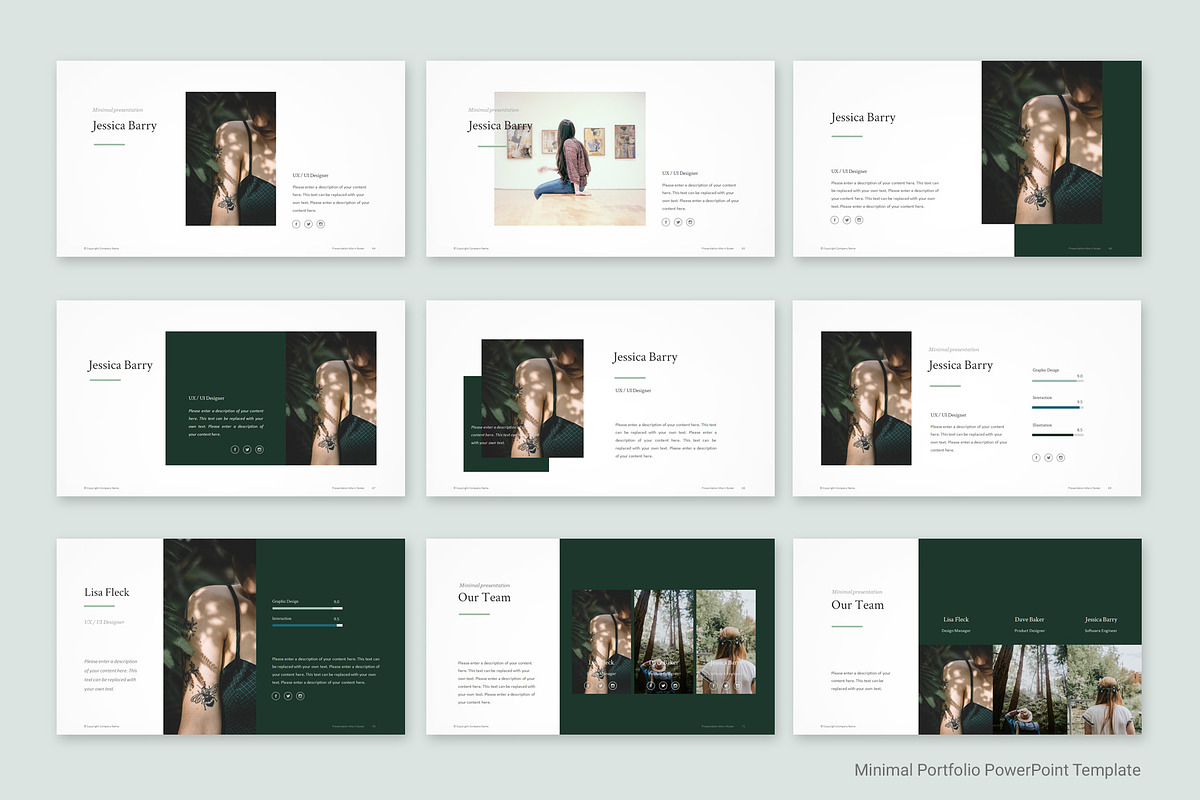Click Instagram icon on top-right slide
This screenshot has height=800, width=1200.
tap(858, 220)
